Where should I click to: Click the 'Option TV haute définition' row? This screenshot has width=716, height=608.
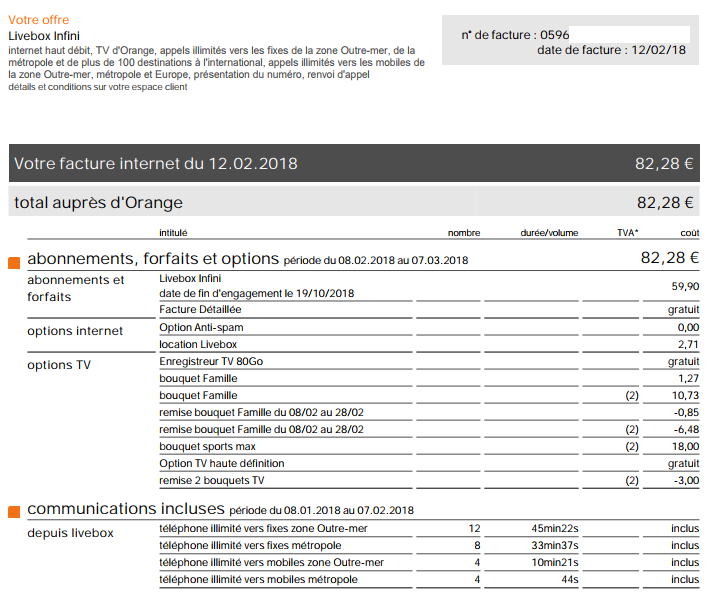pos(429,464)
